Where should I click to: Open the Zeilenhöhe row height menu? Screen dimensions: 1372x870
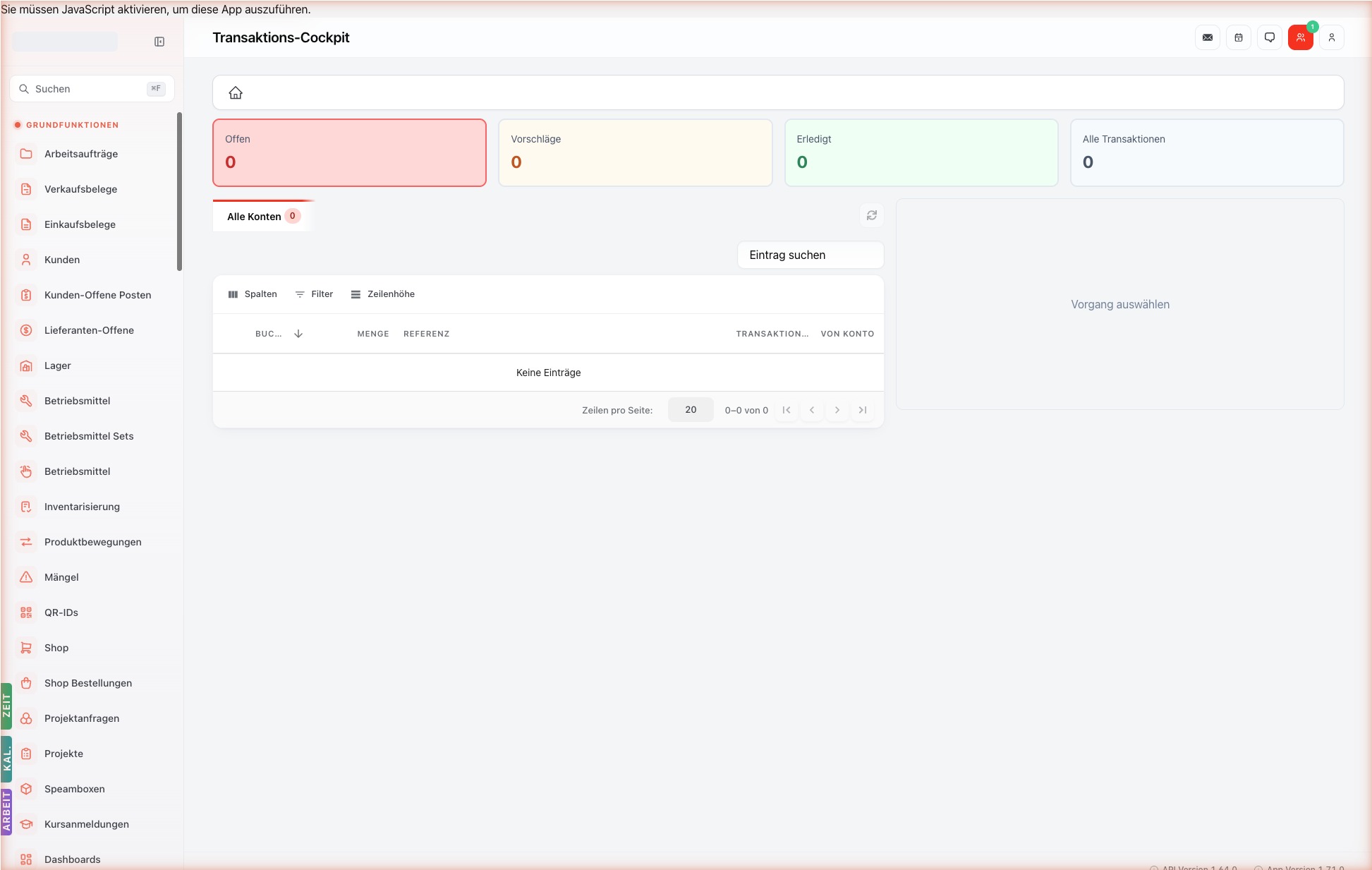pos(383,294)
